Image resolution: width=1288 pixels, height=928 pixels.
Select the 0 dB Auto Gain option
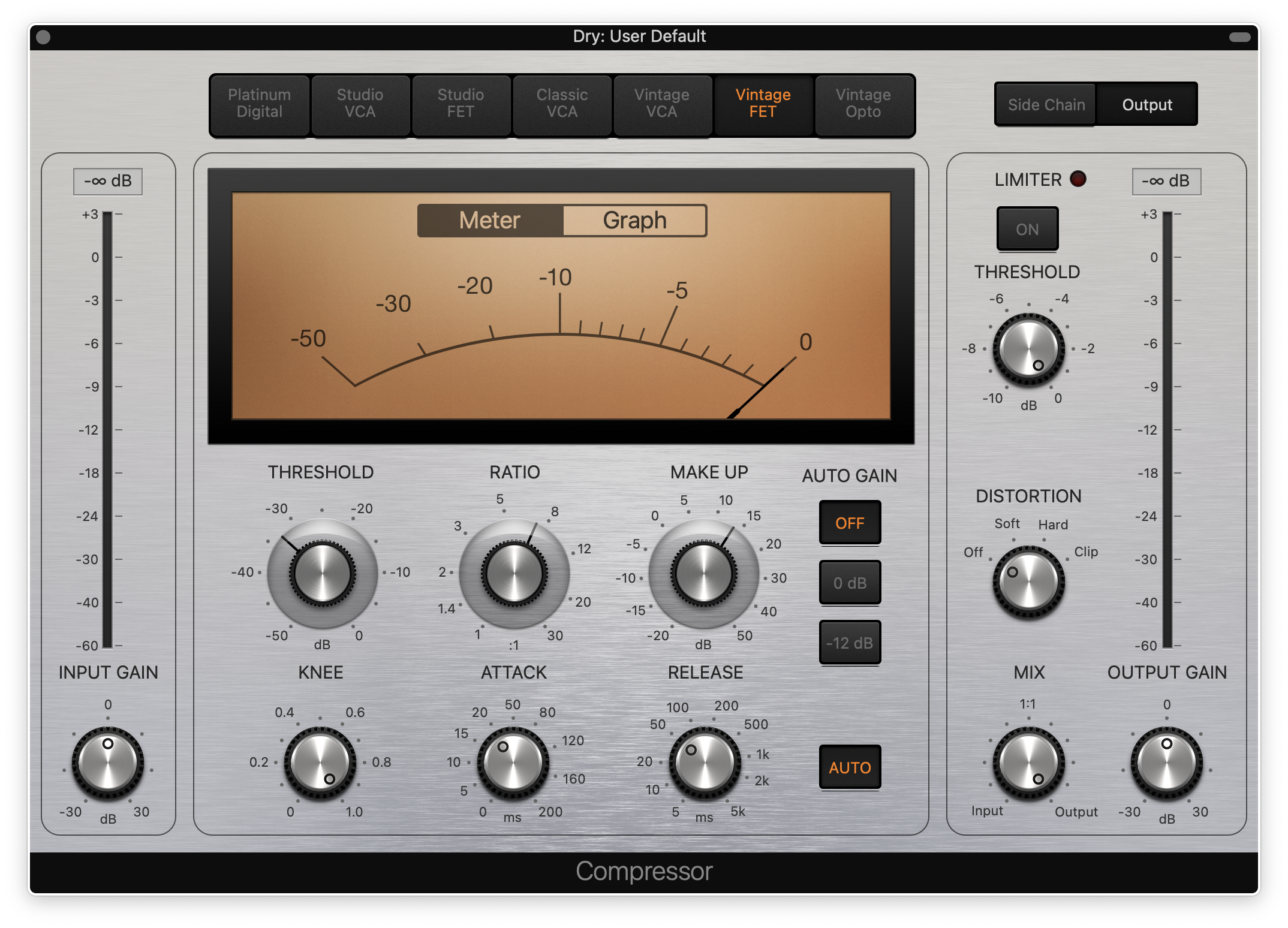[850, 582]
